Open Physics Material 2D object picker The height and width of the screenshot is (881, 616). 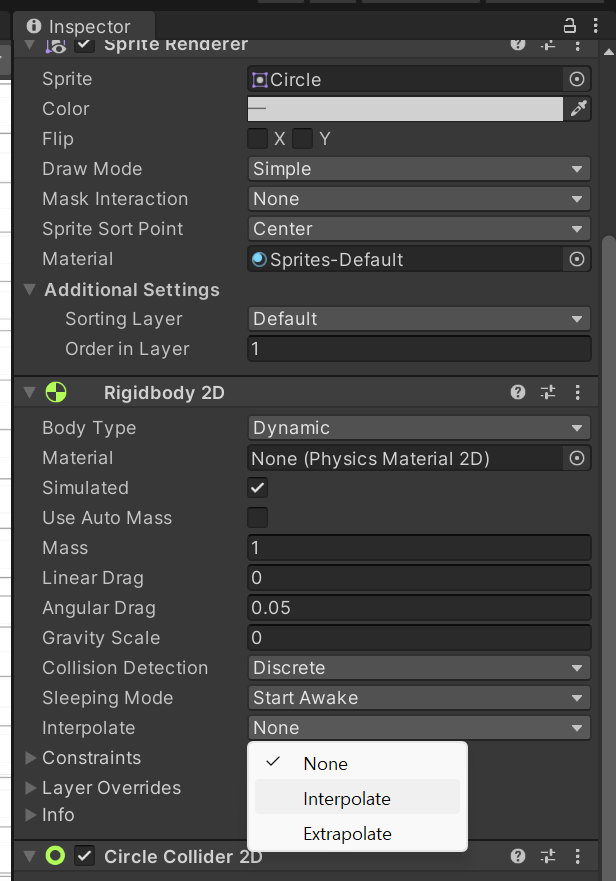[577, 458]
